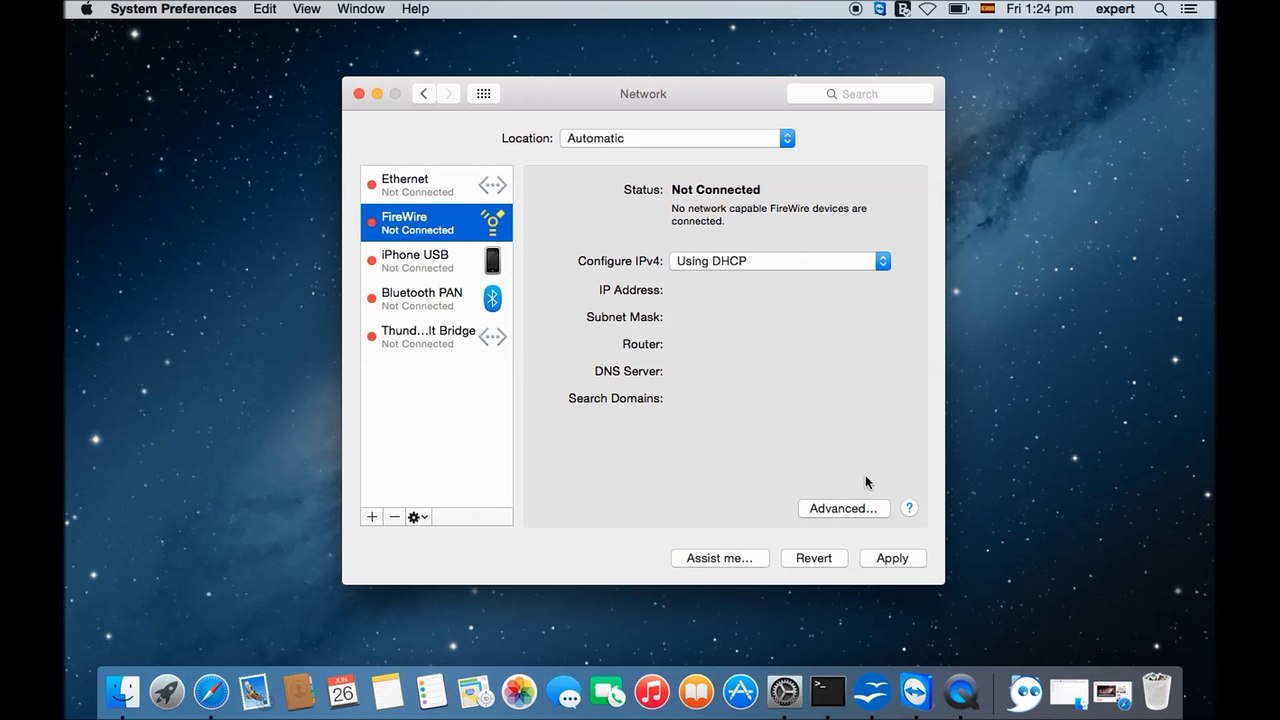Show all preferences with the grid button
The width and height of the screenshot is (1280, 720).
(x=484, y=94)
